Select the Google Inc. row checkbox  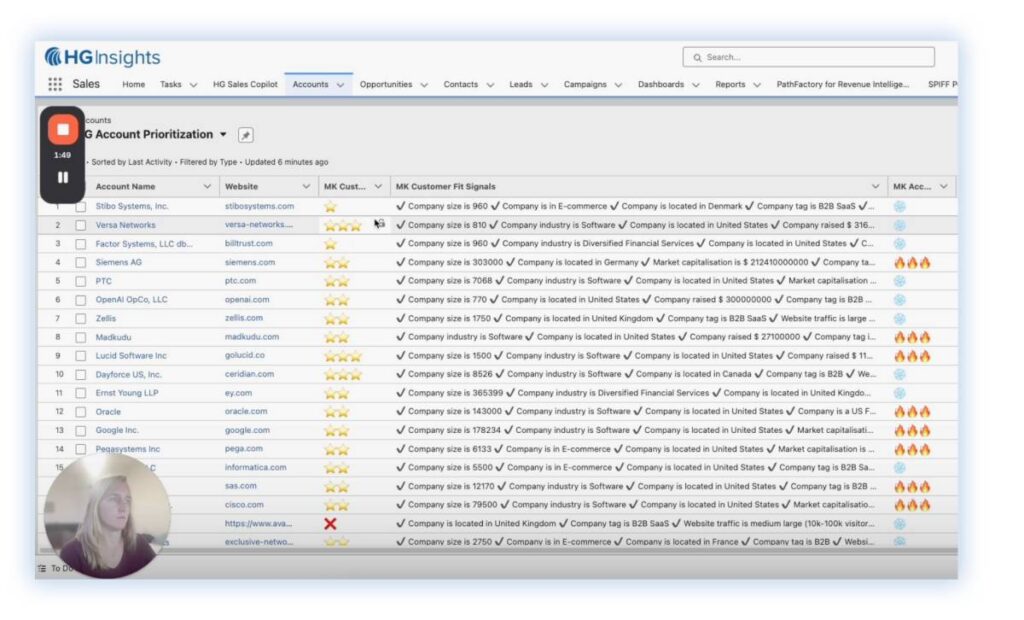(x=80, y=431)
